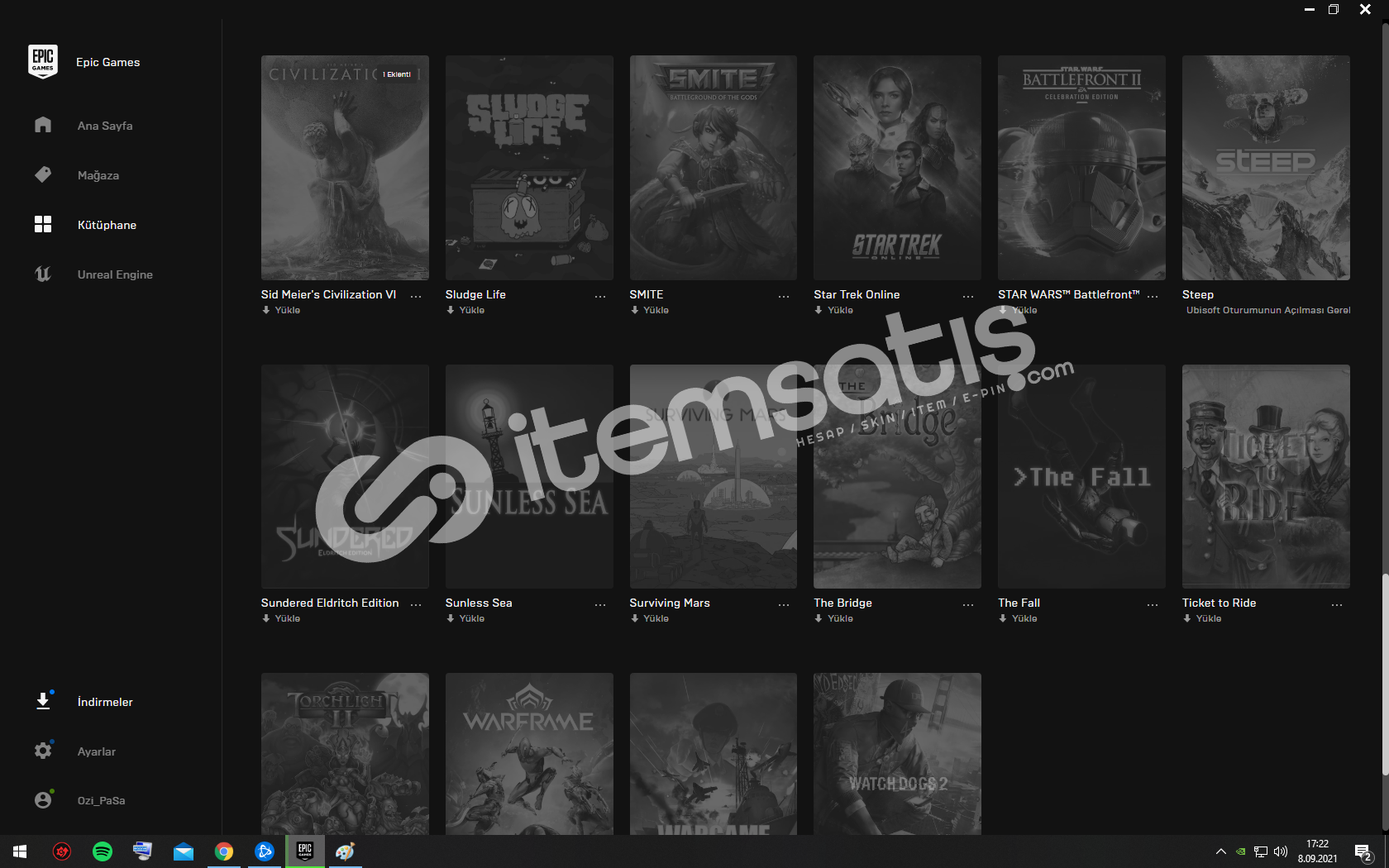1389x868 pixels.
Task: Click Yükle under SMITE
Action: (x=650, y=310)
